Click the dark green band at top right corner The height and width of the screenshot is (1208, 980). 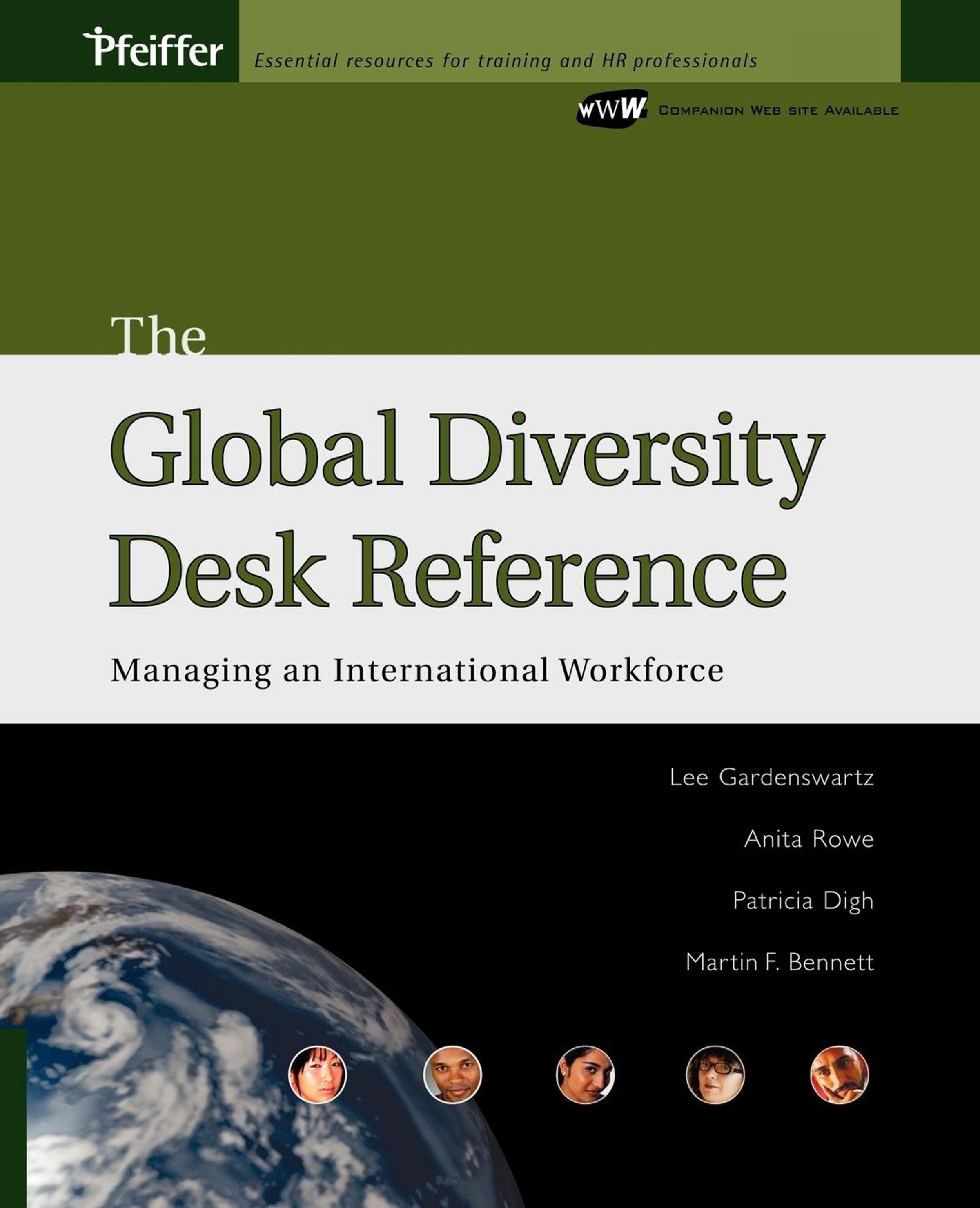point(940,41)
